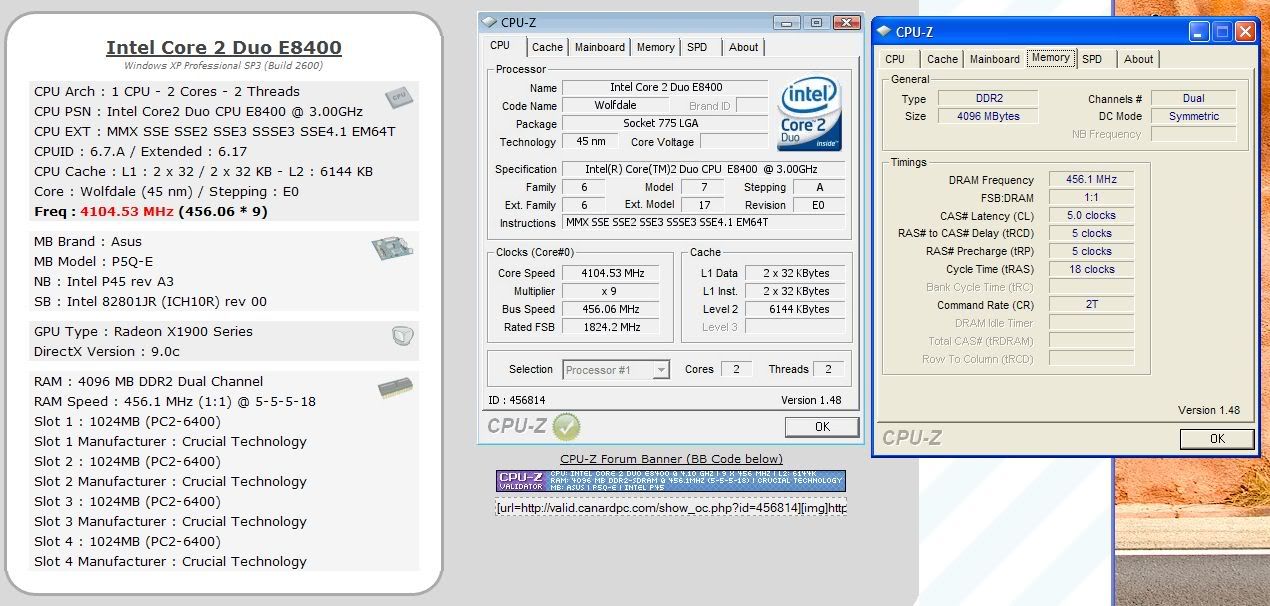Click the Command Rate 2T field
Viewport: 1270px width, 606px height.
coord(1091,305)
